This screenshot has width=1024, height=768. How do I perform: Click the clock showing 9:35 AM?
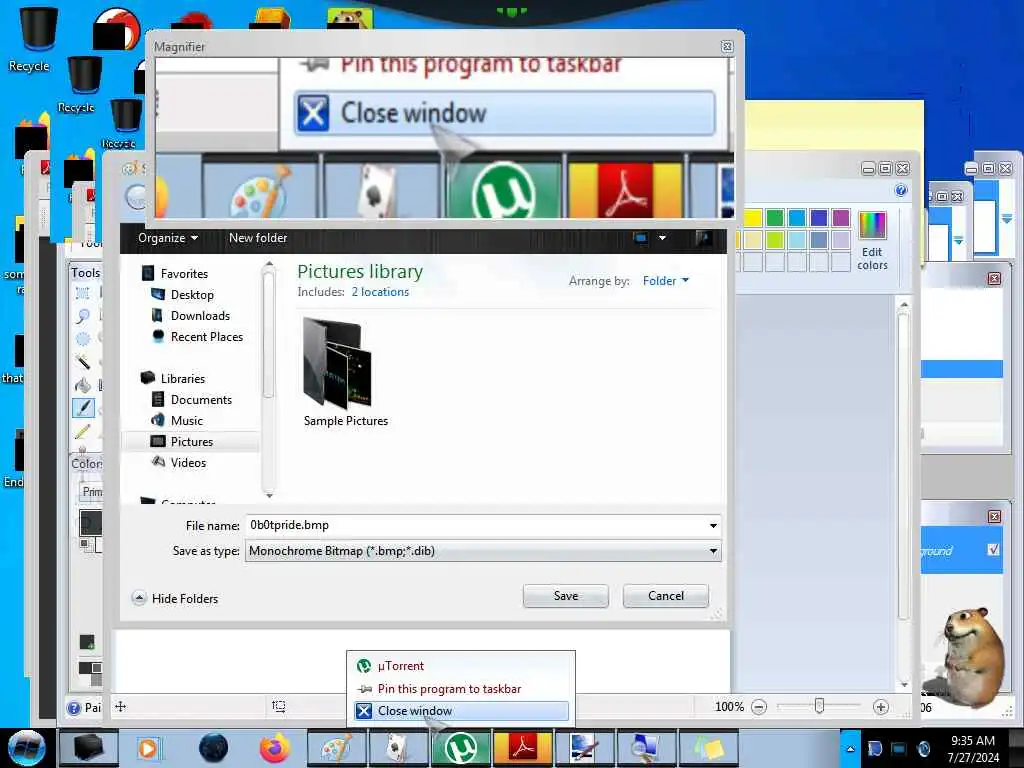(x=973, y=748)
